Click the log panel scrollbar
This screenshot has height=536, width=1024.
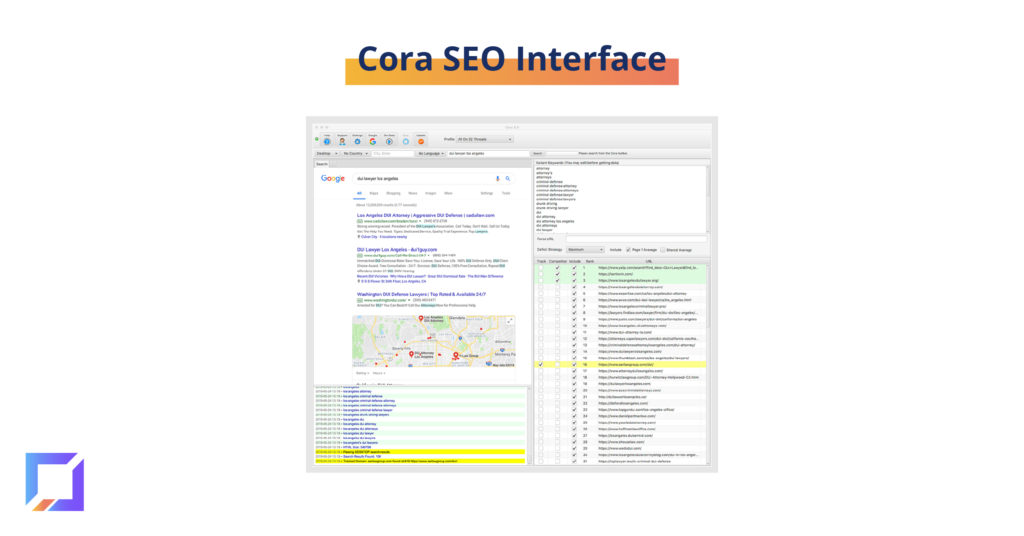[x=528, y=425]
